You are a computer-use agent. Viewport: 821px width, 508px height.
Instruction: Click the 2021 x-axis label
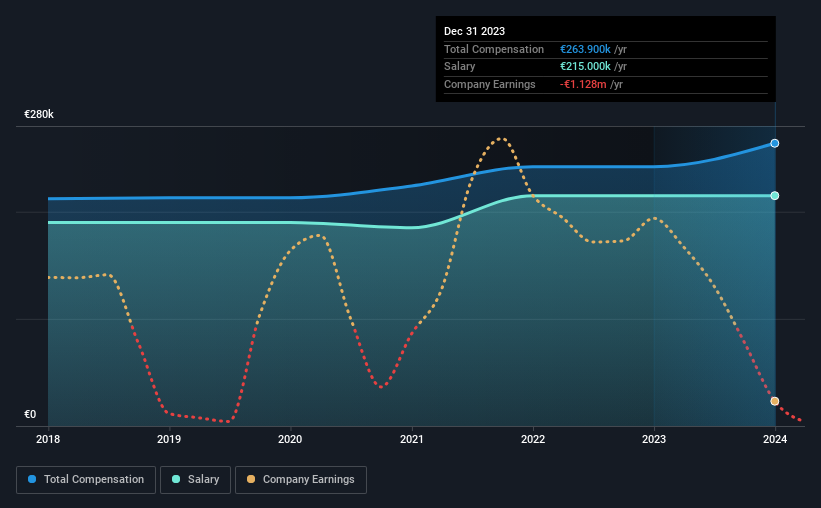coord(412,439)
